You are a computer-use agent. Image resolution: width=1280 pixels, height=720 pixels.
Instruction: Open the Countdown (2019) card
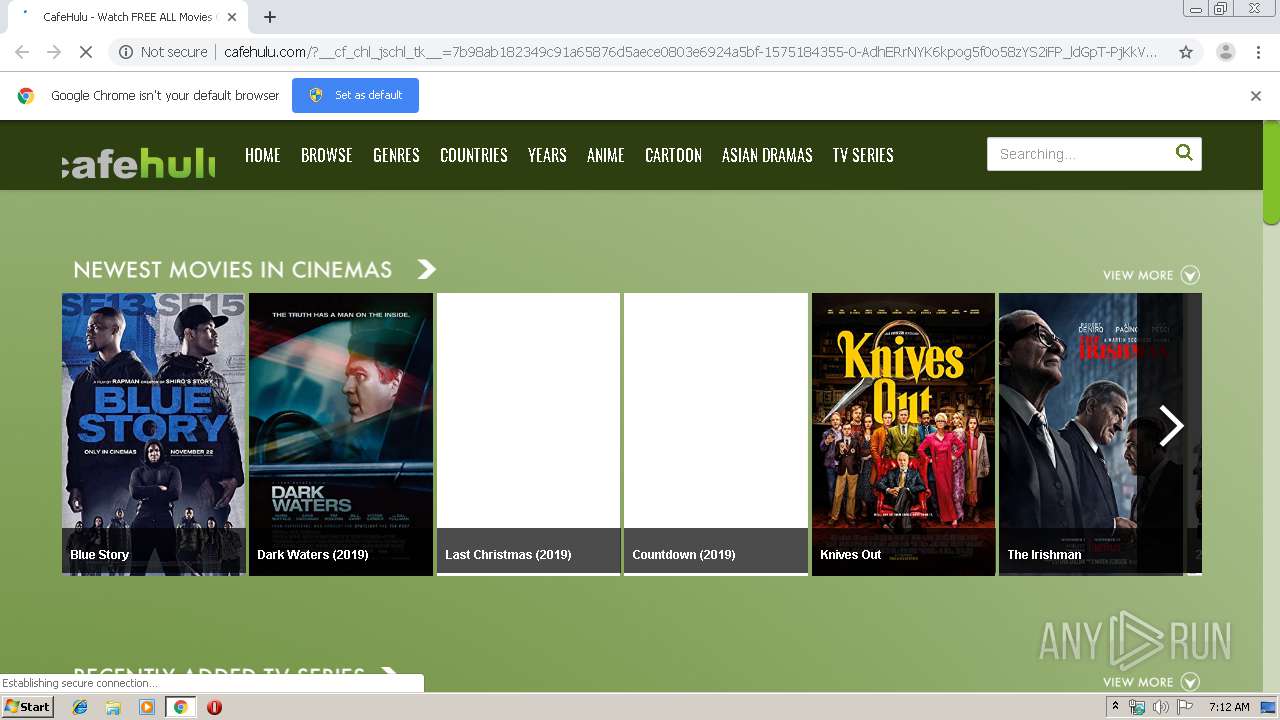click(x=716, y=434)
